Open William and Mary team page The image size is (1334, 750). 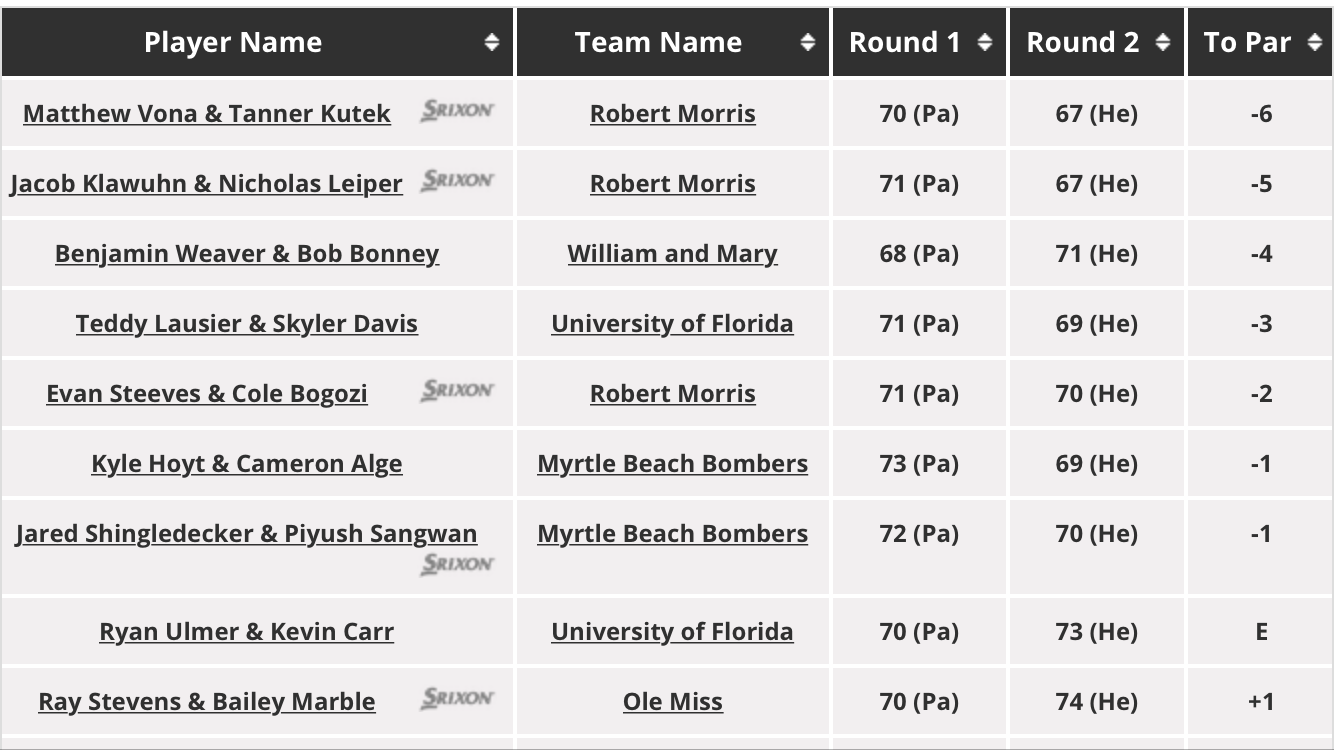(x=672, y=254)
